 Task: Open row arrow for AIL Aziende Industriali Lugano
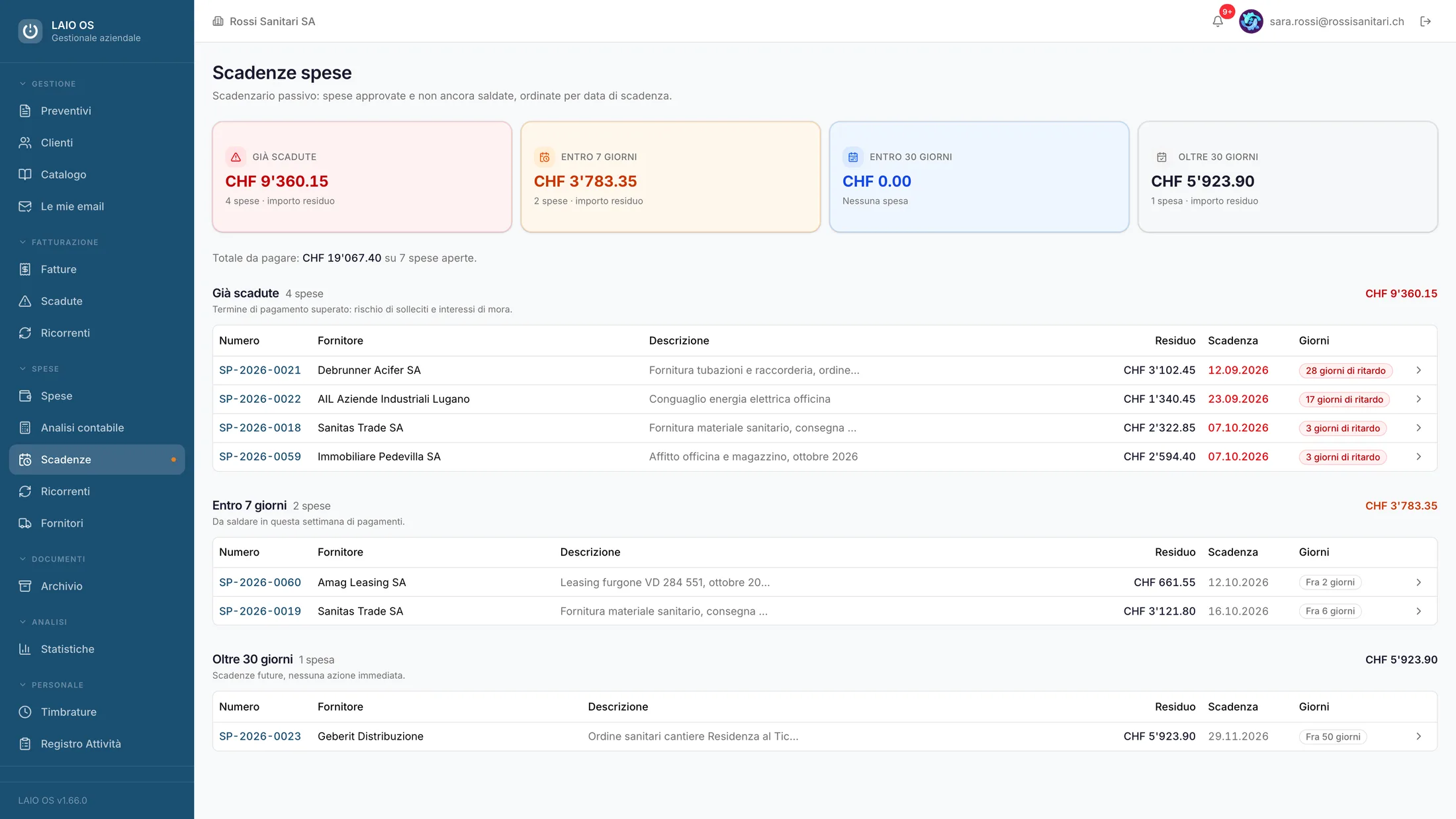point(1419,399)
